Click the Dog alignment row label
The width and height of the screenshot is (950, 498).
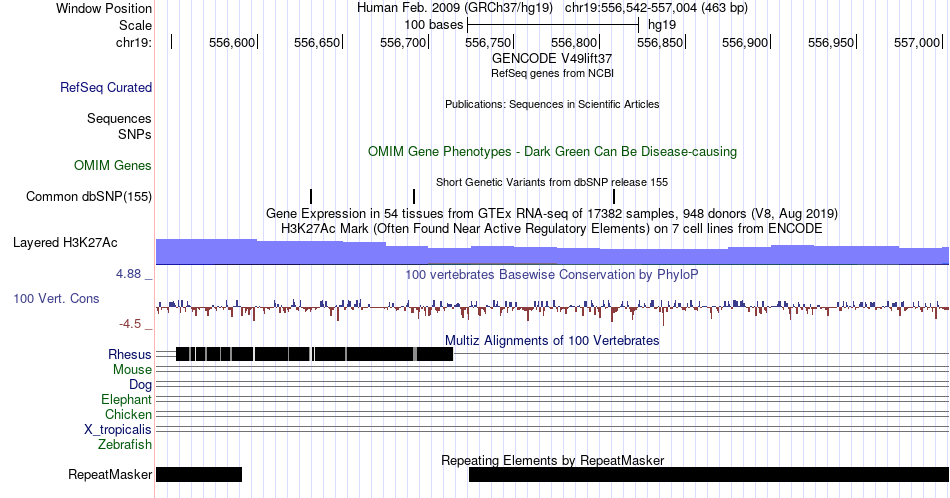(x=140, y=385)
